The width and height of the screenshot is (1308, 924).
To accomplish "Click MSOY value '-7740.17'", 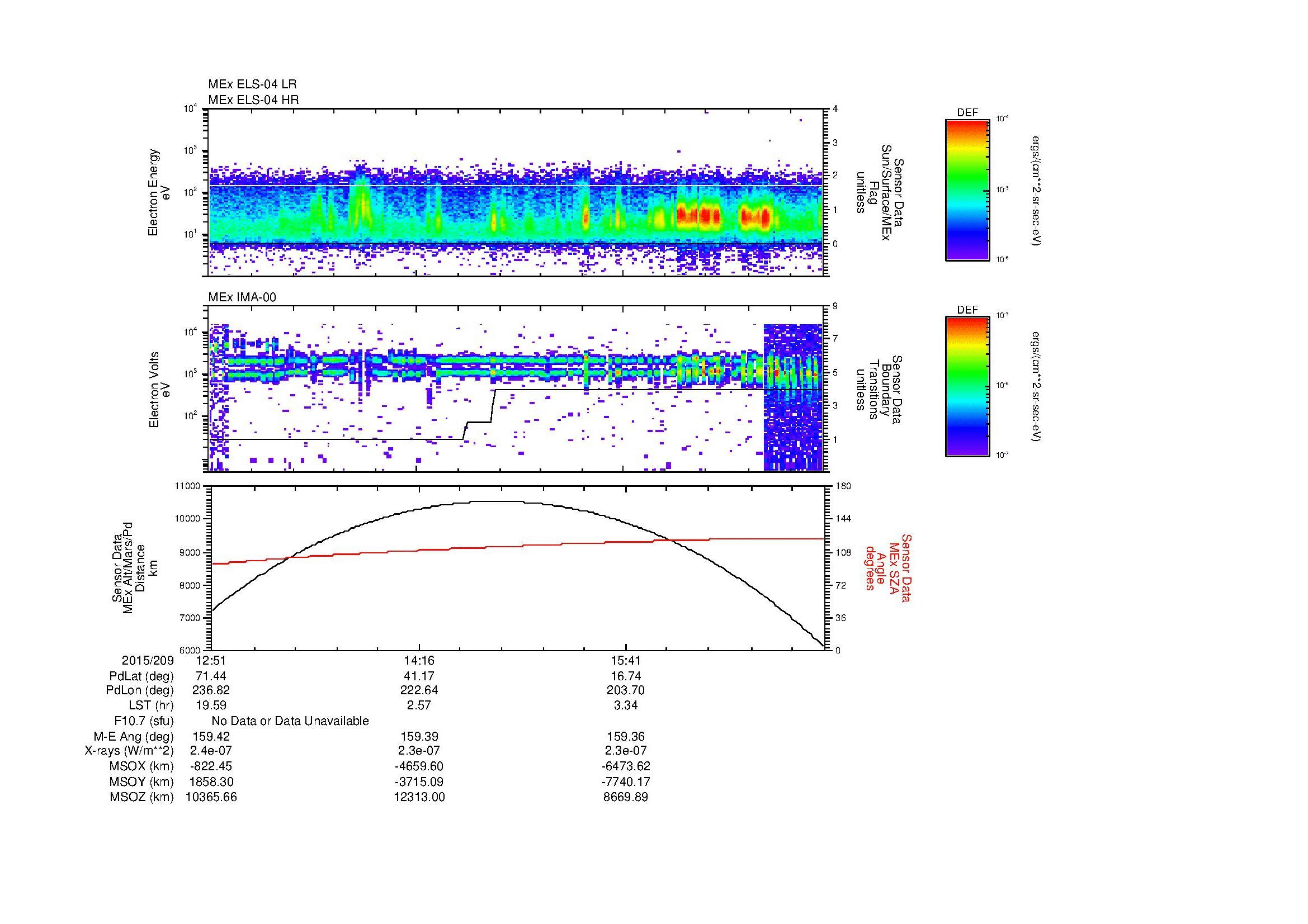I will (626, 781).
